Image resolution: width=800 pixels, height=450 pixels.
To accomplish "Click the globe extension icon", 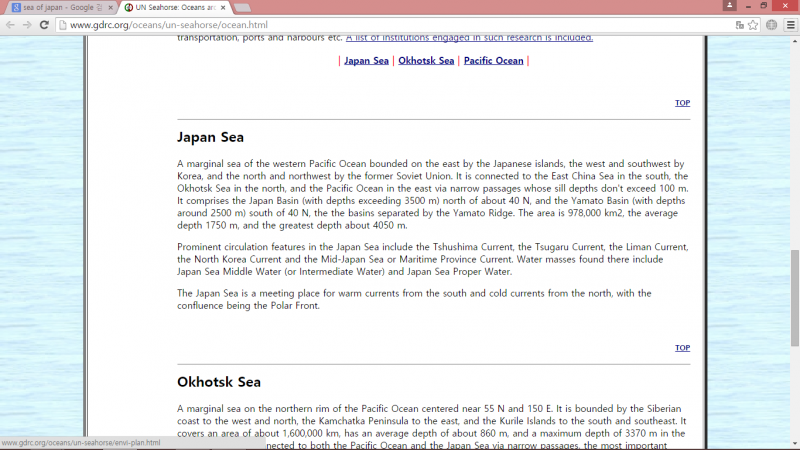I will pyautogui.click(x=771, y=24).
